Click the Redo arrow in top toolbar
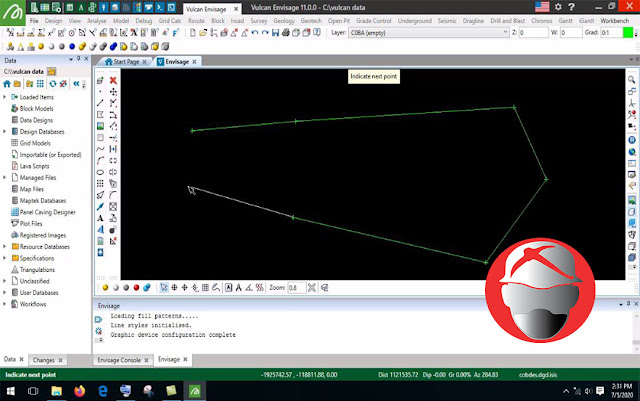Viewport: 640px width, 401px height. pyautogui.click(x=265, y=33)
